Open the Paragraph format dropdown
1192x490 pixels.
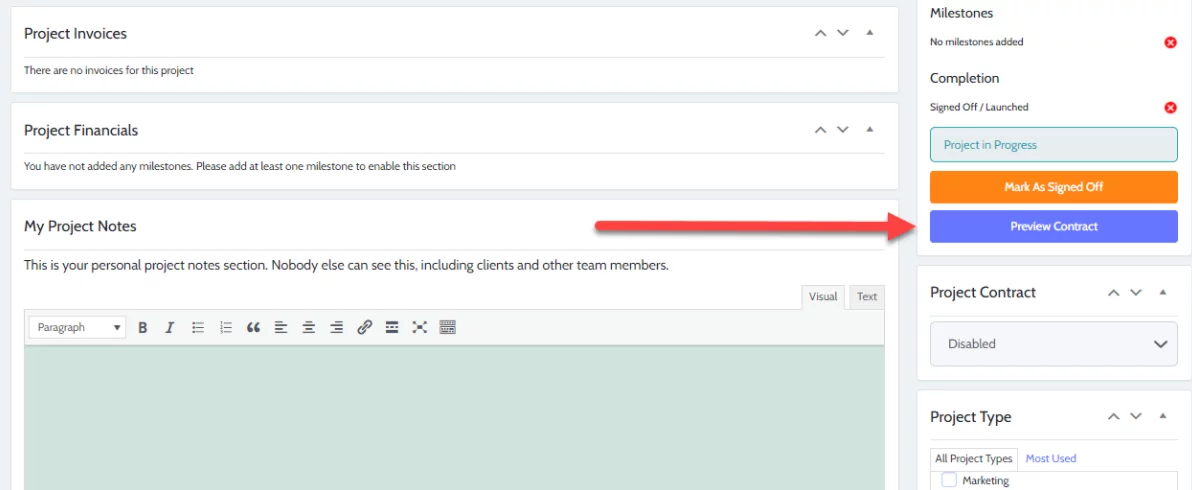tap(78, 327)
